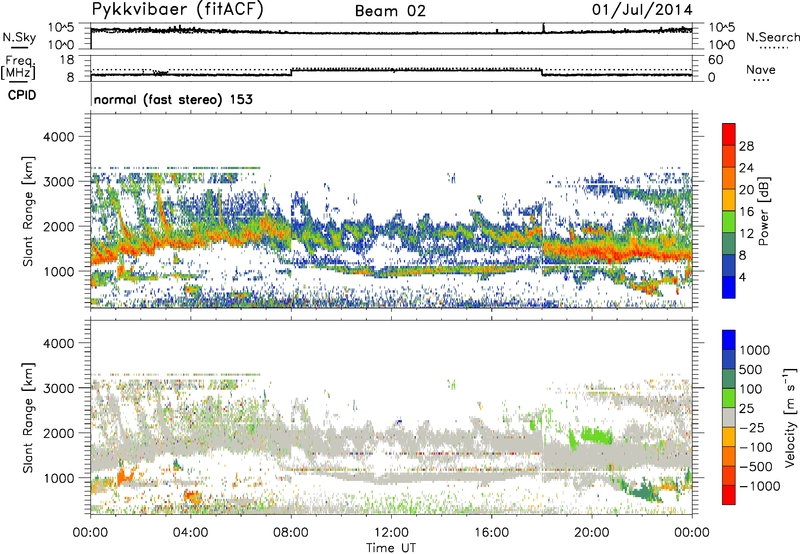Click the "18" frequency axis tick label
Image resolution: width=800 pixels, height=554 pixels.
tap(67, 60)
